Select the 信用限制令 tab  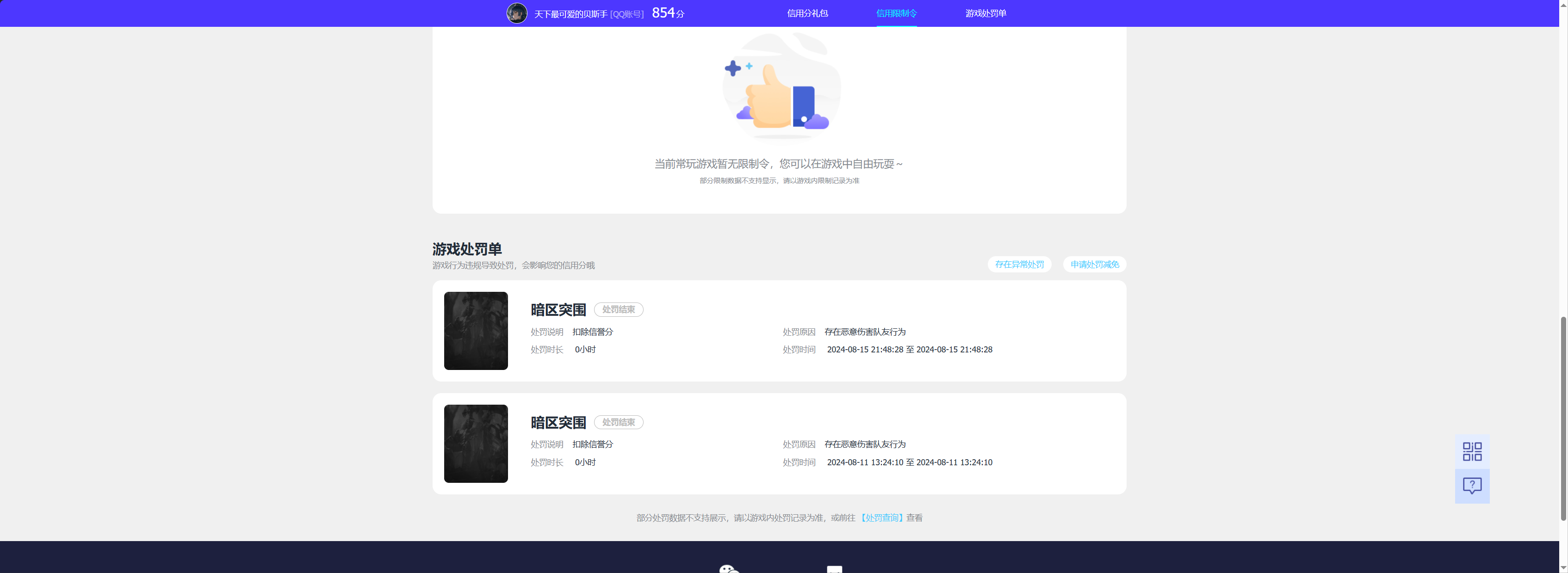(896, 13)
